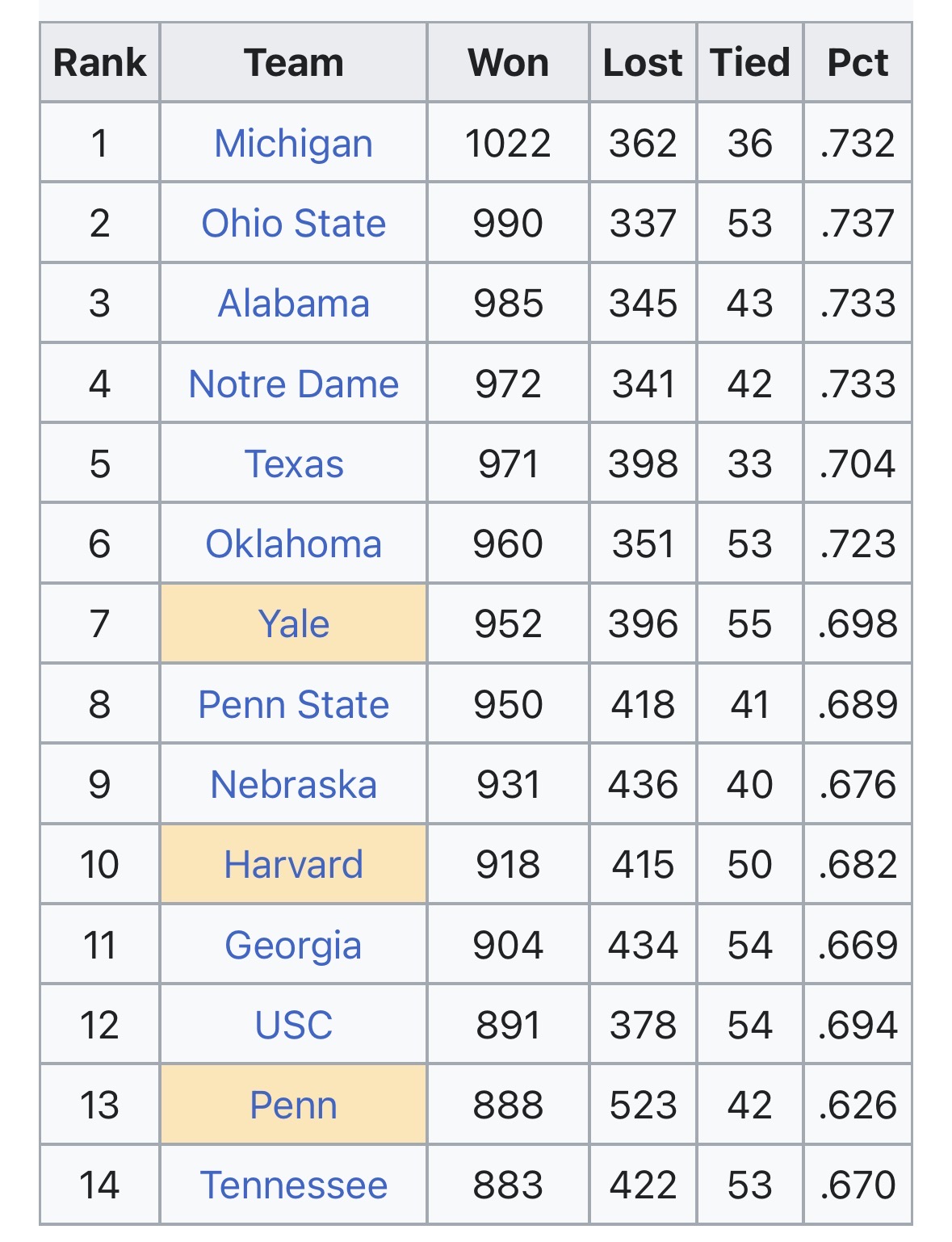Viewport: 952px width, 1242px height.
Task: Open the Notre Dame link
Action: coord(293,384)
